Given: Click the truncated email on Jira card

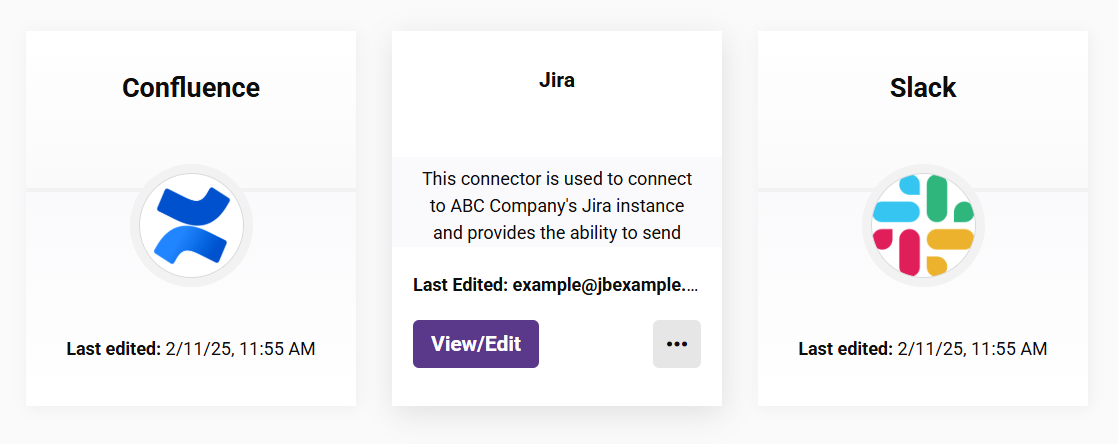Looking at the screenshot, I should [605, 285].
